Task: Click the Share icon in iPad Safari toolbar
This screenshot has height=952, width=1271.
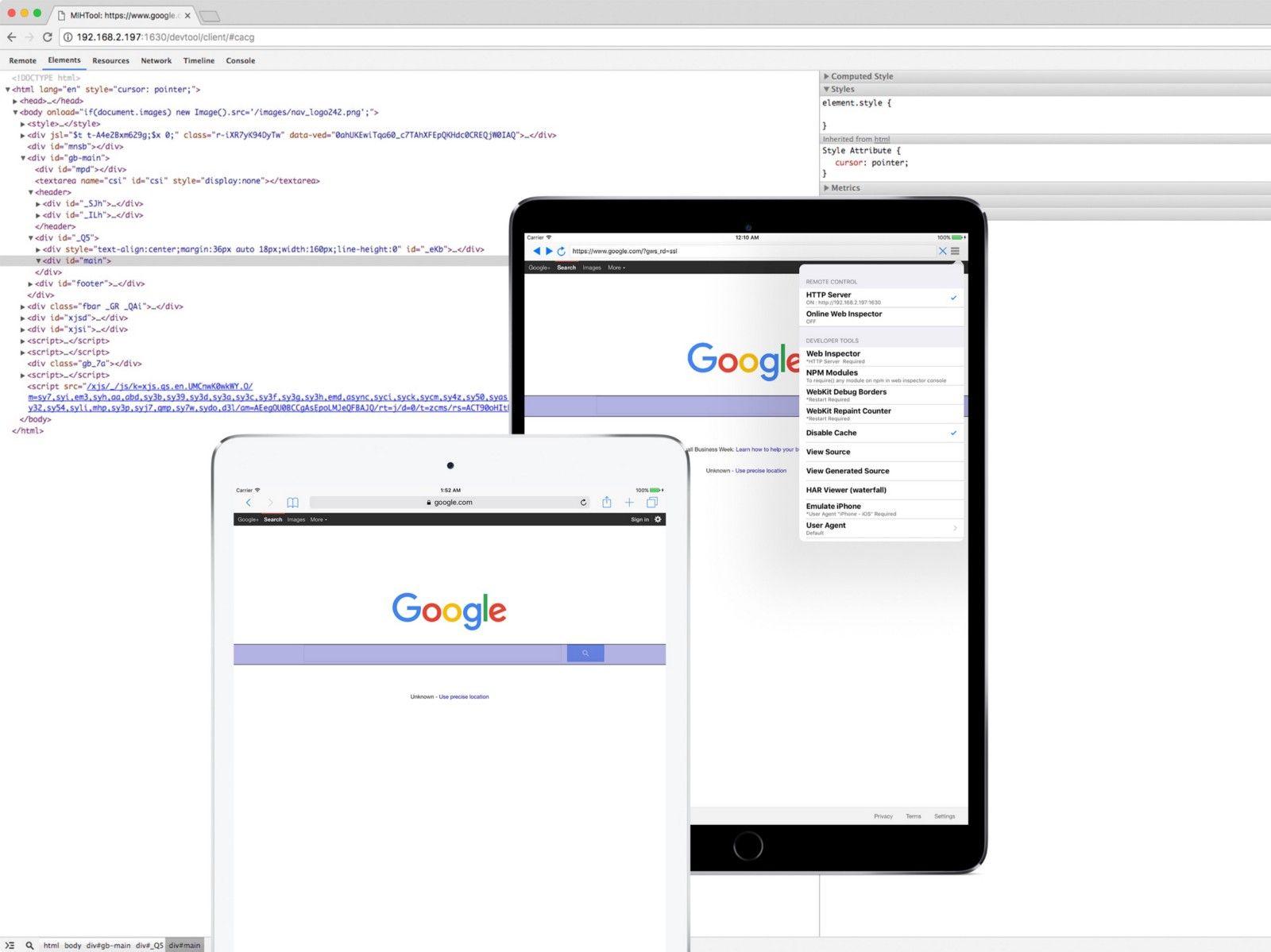Action: (x=607, y=503)
